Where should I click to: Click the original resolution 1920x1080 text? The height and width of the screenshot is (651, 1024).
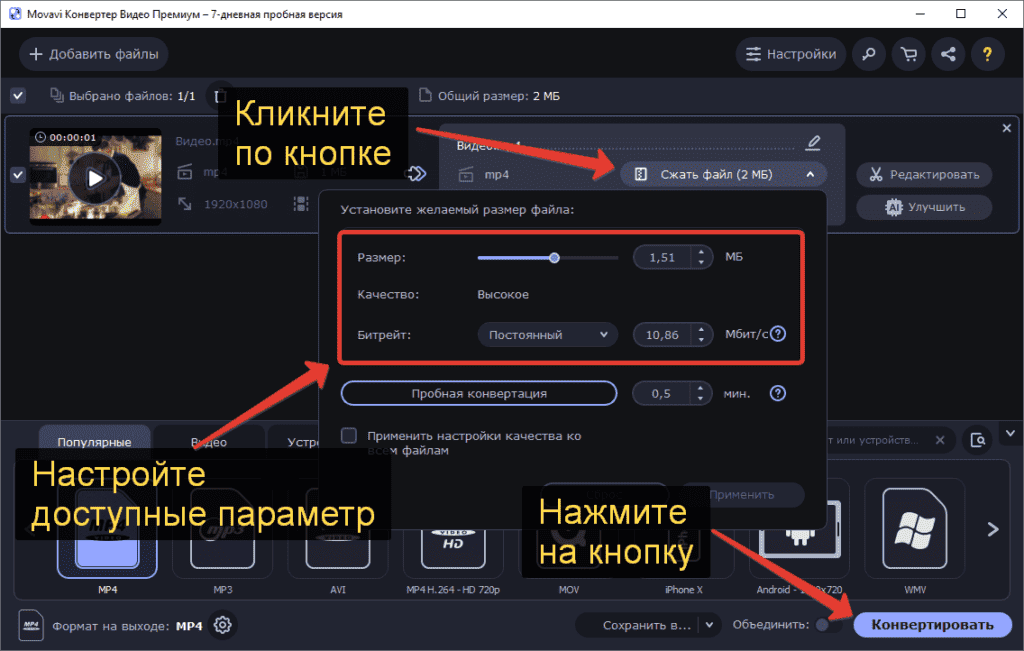pos(236,204)
